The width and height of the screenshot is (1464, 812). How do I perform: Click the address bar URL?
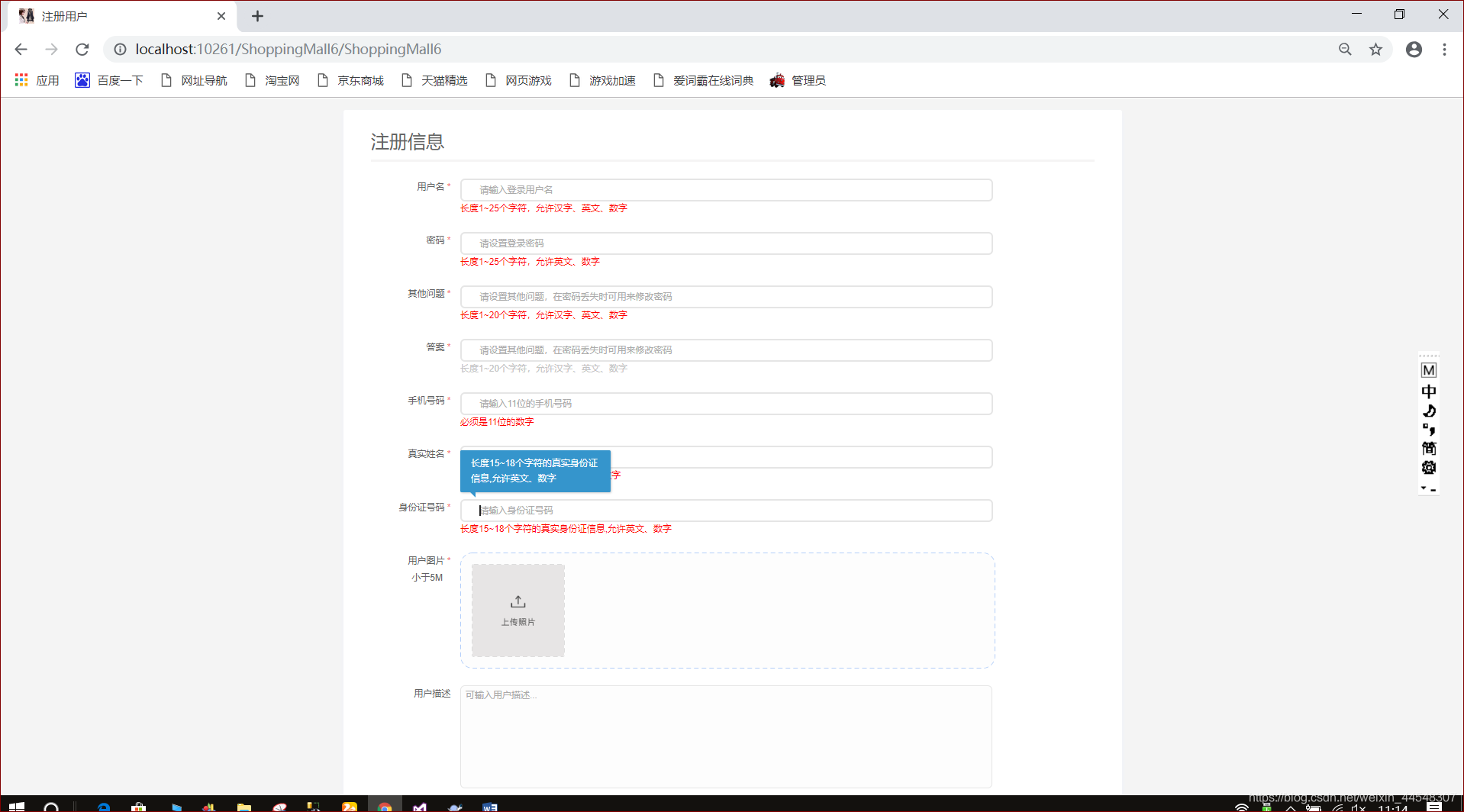(289, 49)
